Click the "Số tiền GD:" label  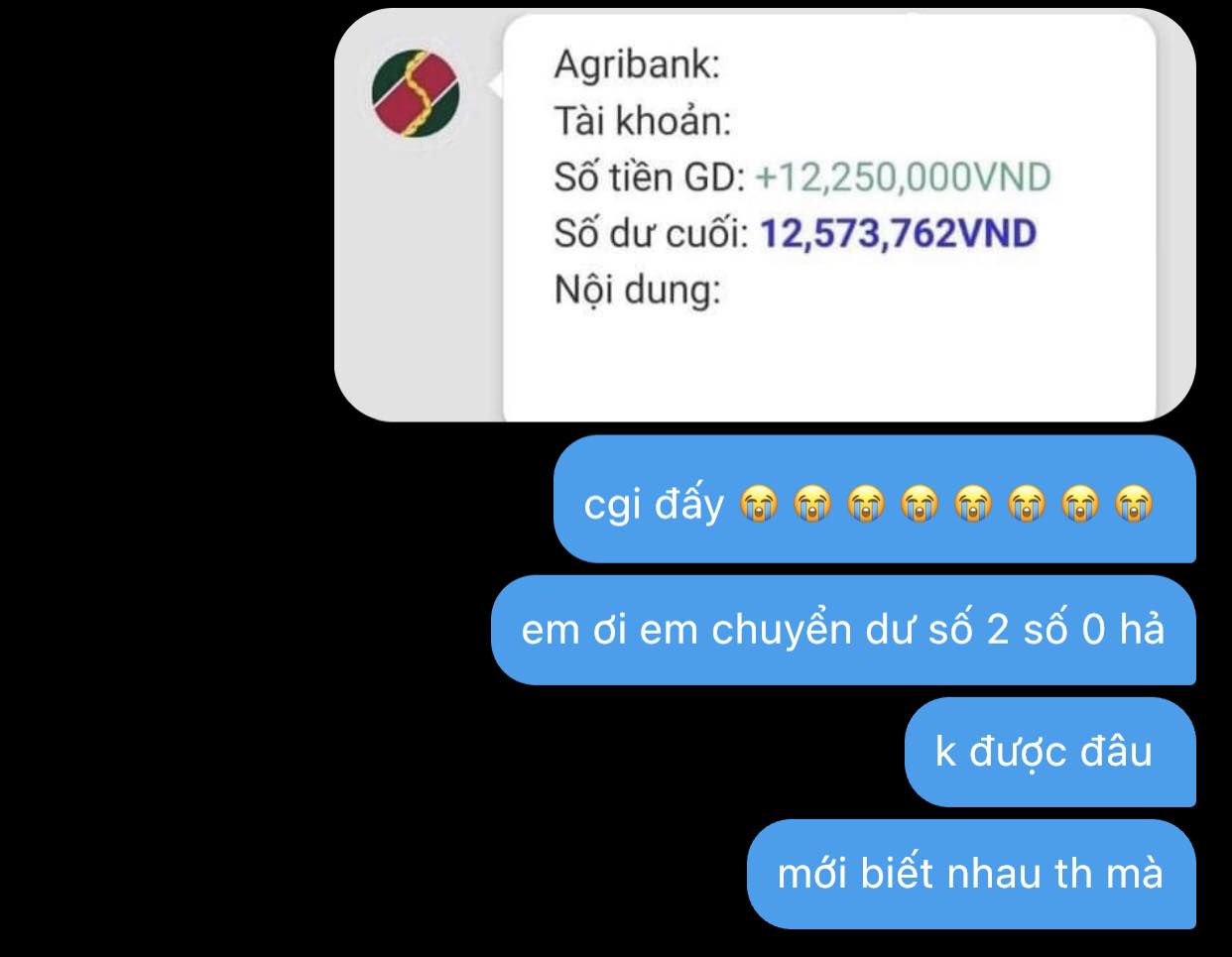650,178
